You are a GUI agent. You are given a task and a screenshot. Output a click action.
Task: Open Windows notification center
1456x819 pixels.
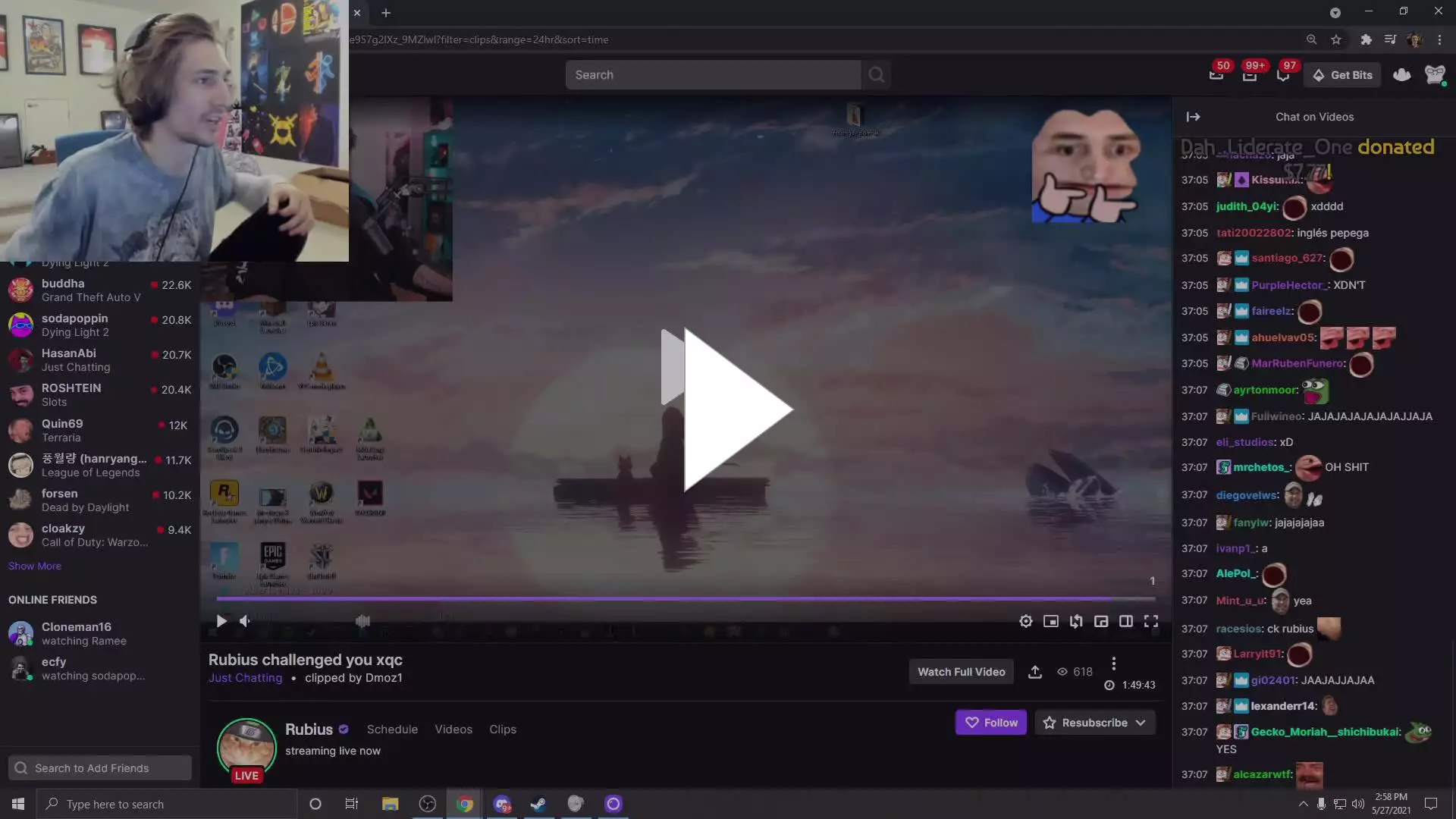tap(1431, 804)
